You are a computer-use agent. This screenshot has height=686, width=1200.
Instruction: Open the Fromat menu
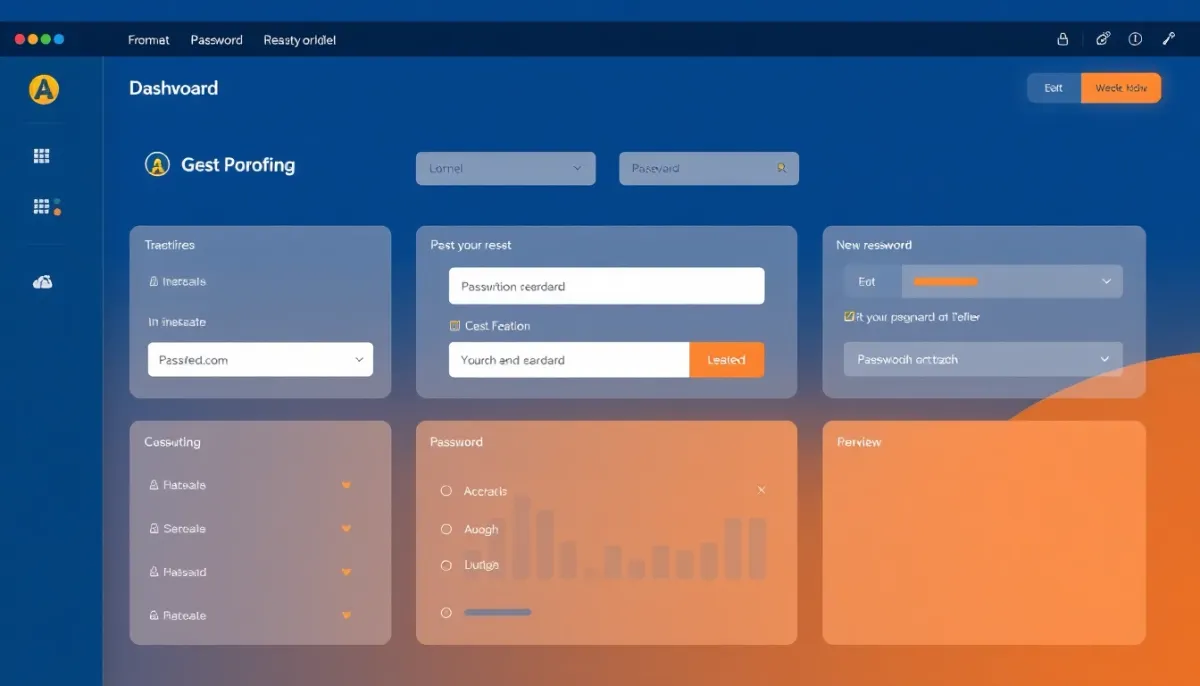tap(149, 40)
